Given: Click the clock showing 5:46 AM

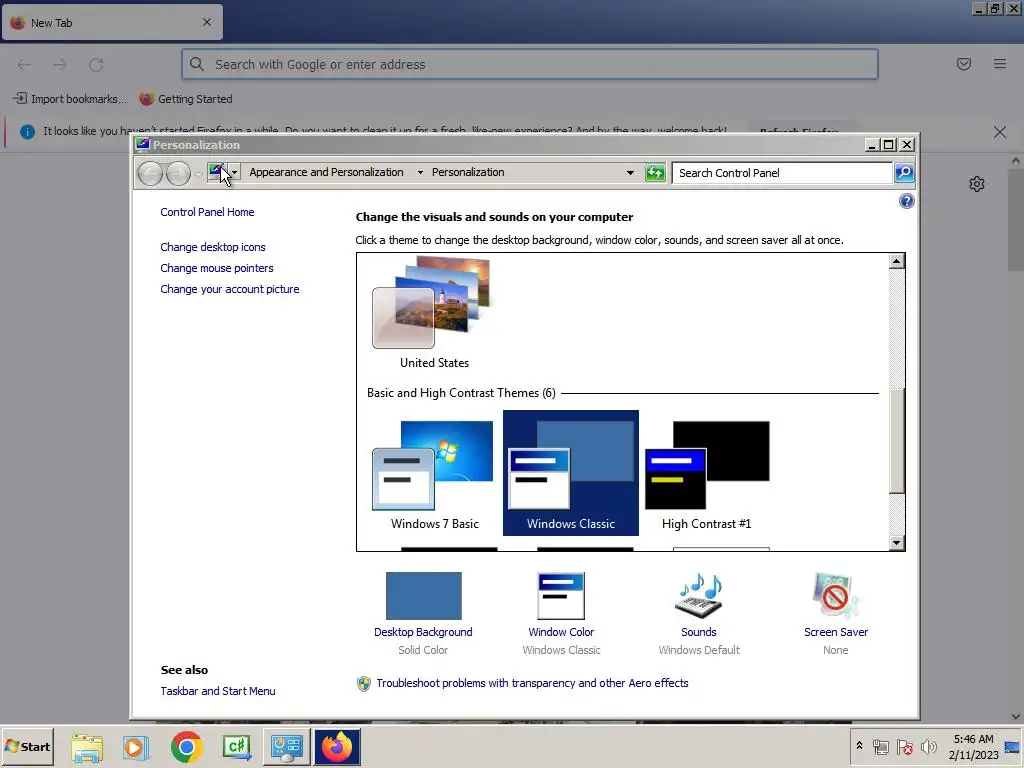Looking at the screenshot, I should (974, 739).
